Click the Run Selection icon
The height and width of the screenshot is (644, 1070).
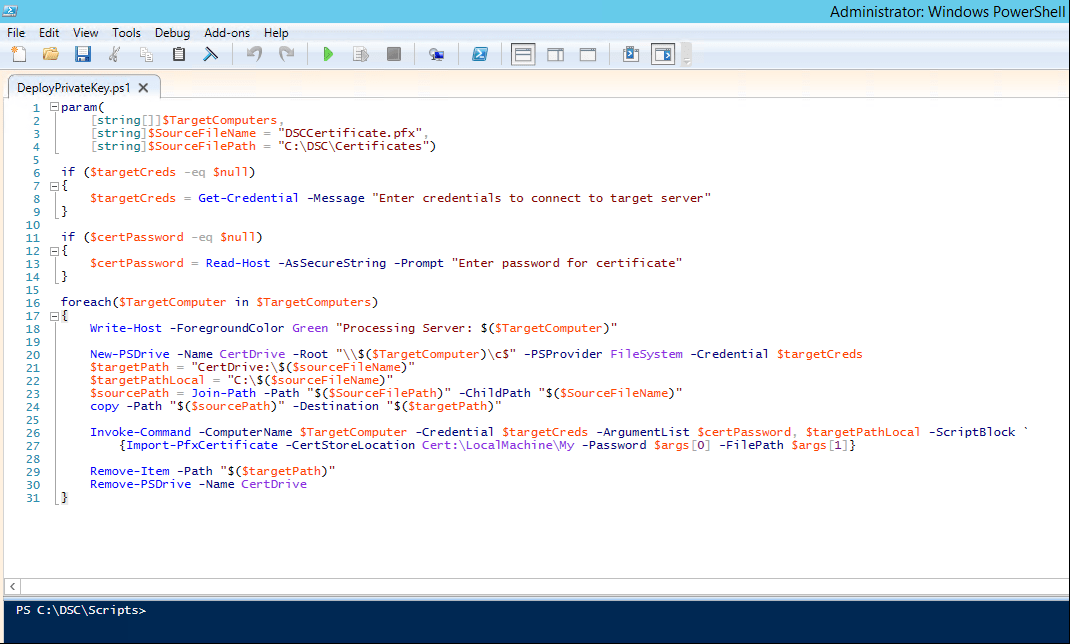point(360,54)
